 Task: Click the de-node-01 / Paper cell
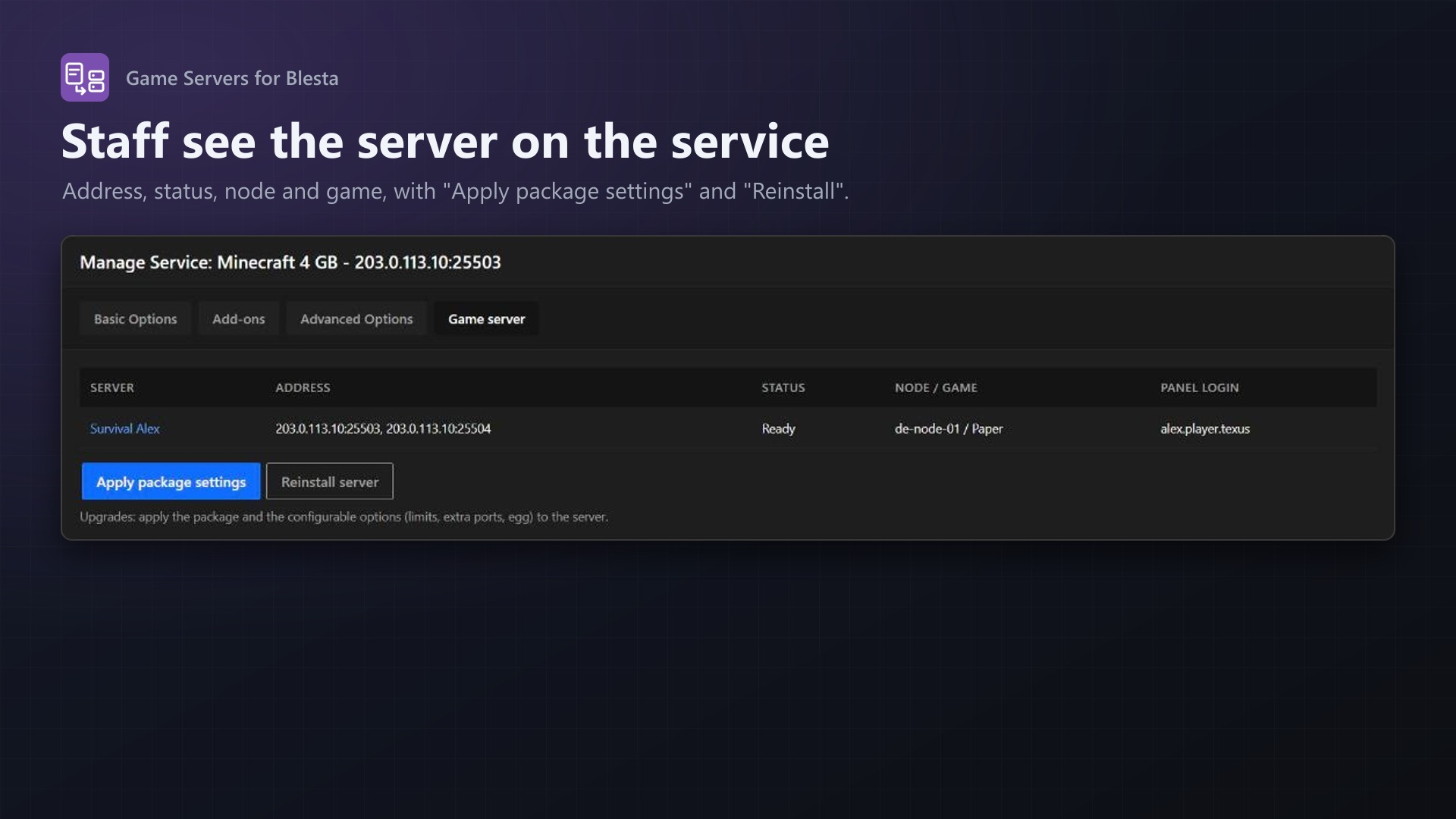(949, 428)
